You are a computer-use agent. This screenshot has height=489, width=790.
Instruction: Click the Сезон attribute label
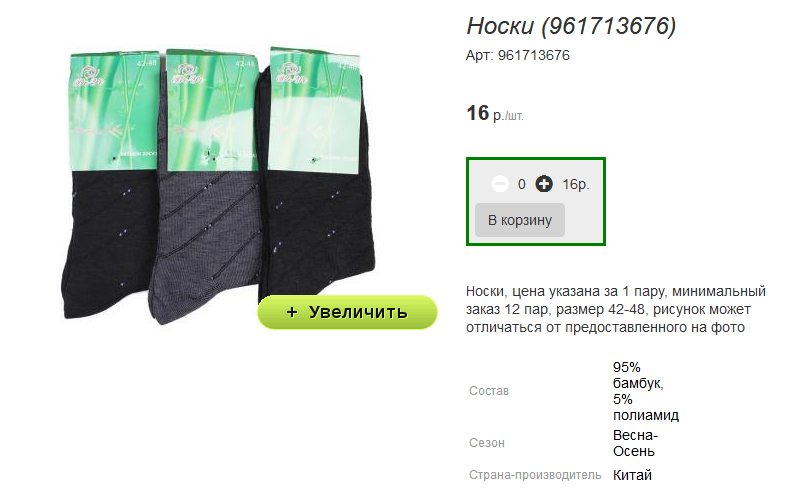pyautogui.click(x=487, y=443)
